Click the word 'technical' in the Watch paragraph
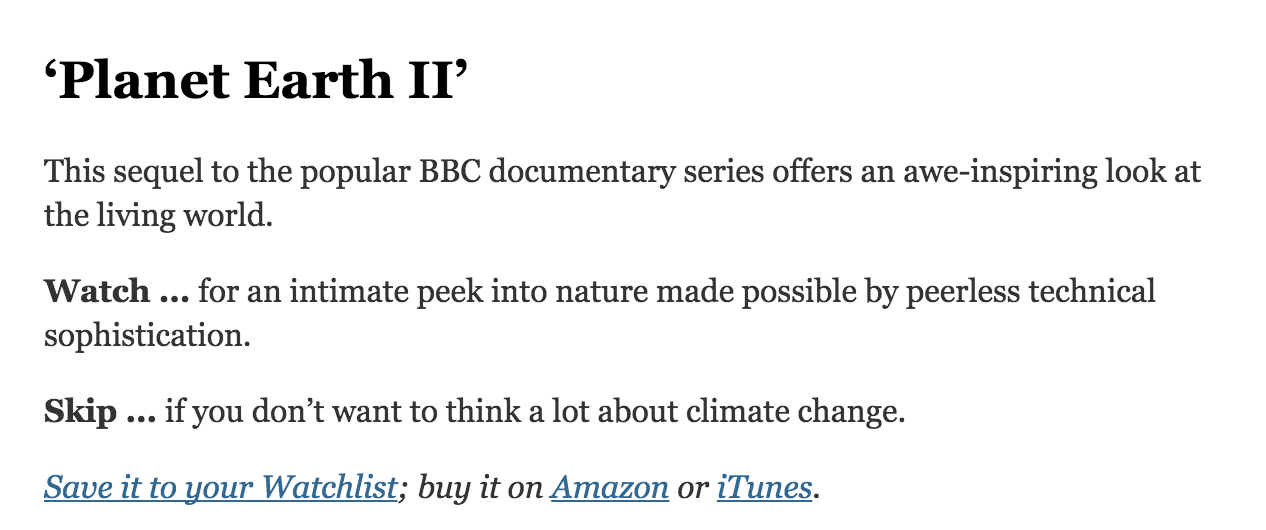1266x530 pixels. tap(1093, 292)
